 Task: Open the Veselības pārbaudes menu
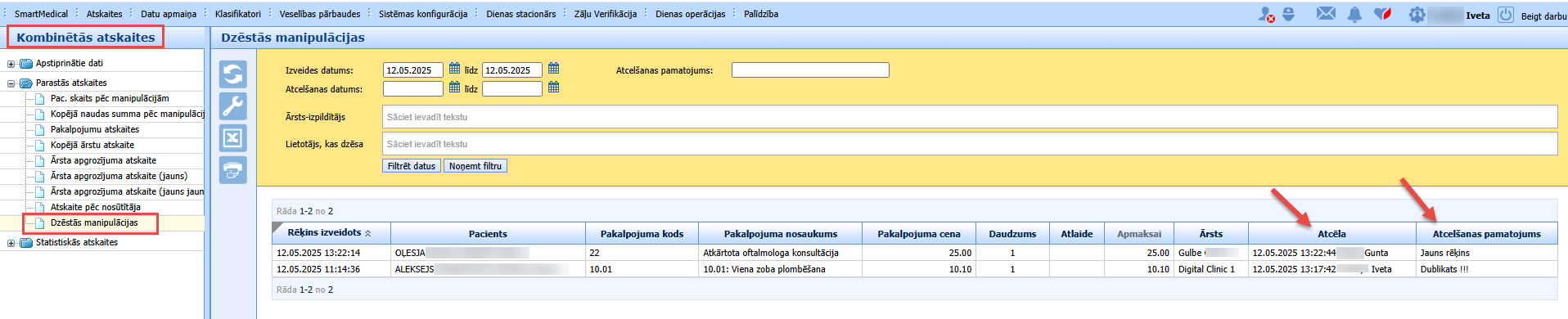320,14
